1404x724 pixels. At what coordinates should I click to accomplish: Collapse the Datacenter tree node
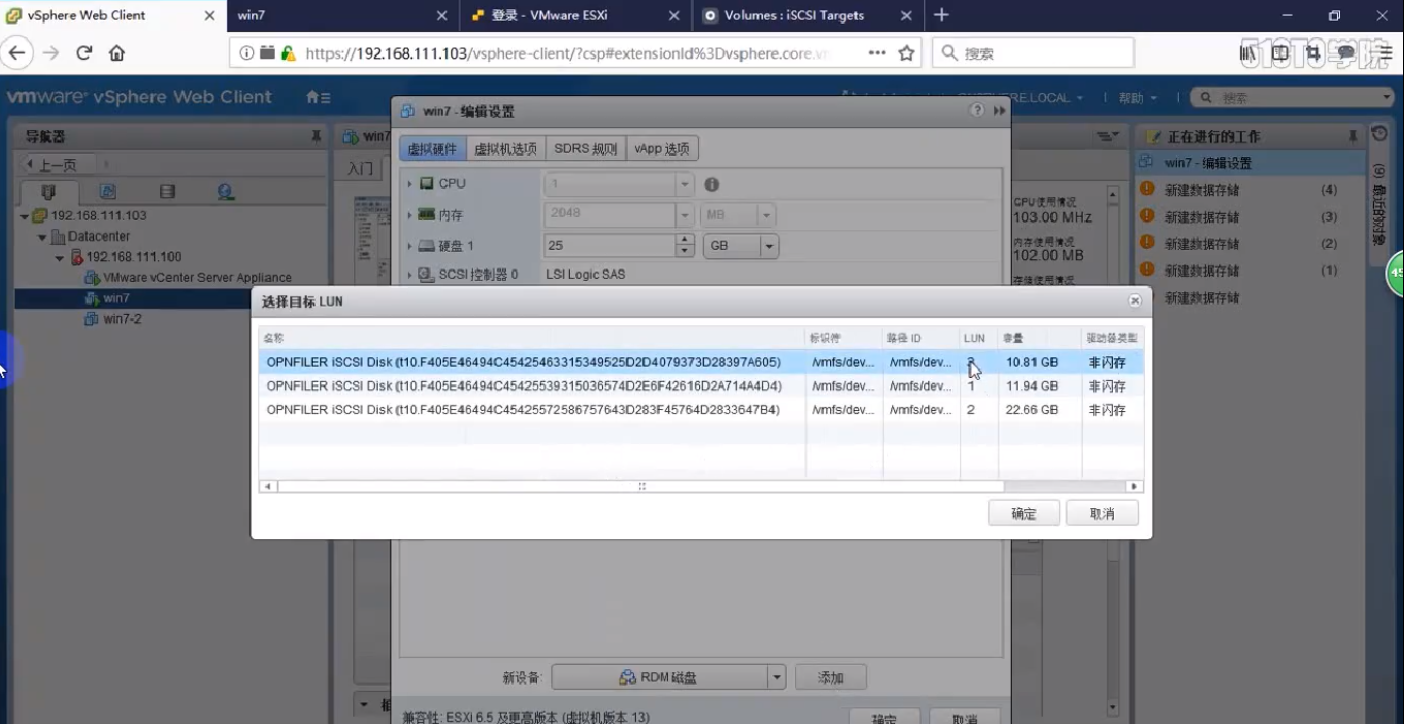pyautogui.click(x=42, y=237)
